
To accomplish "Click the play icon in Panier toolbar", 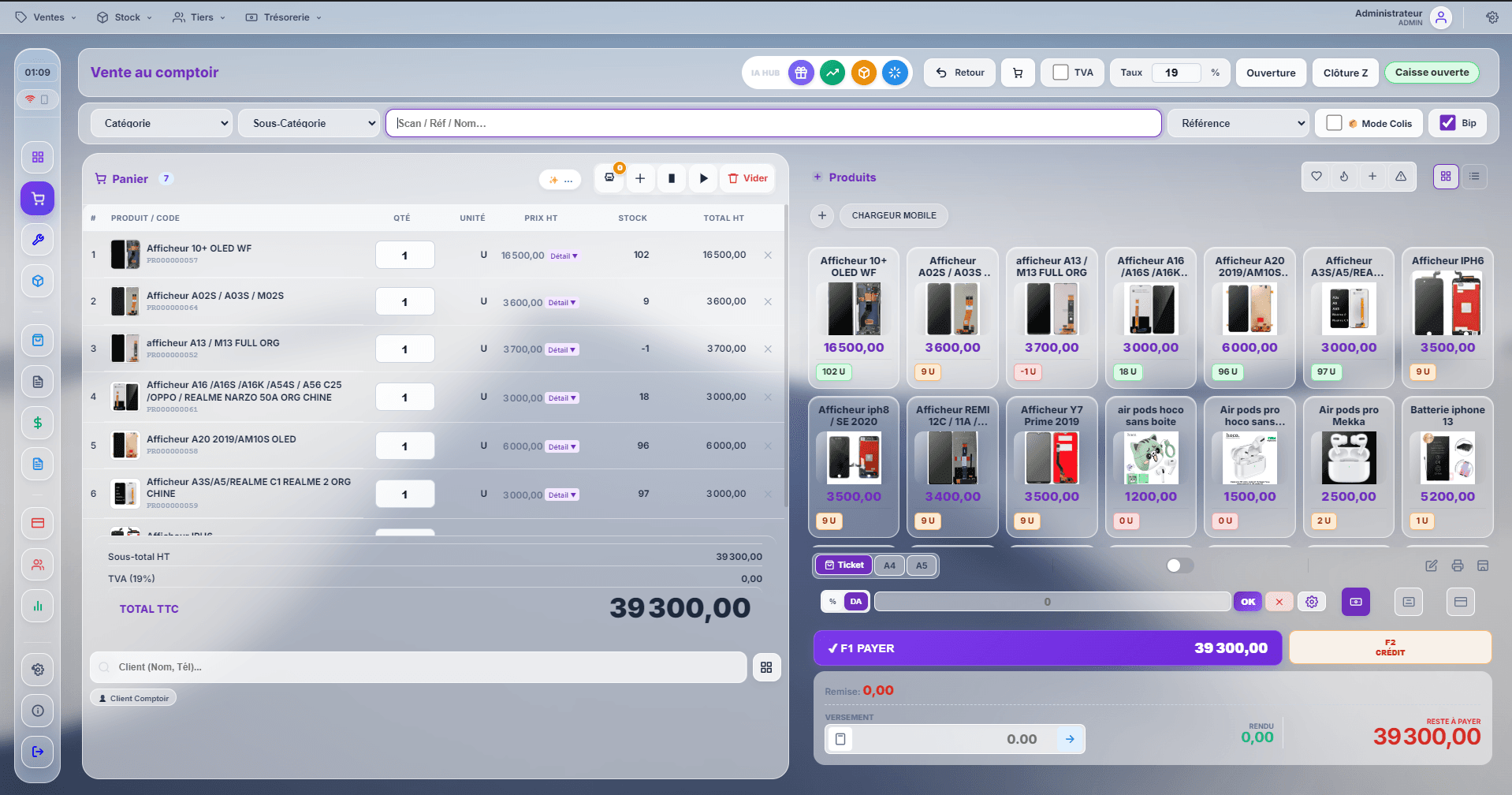I will [x=703, y=178].
